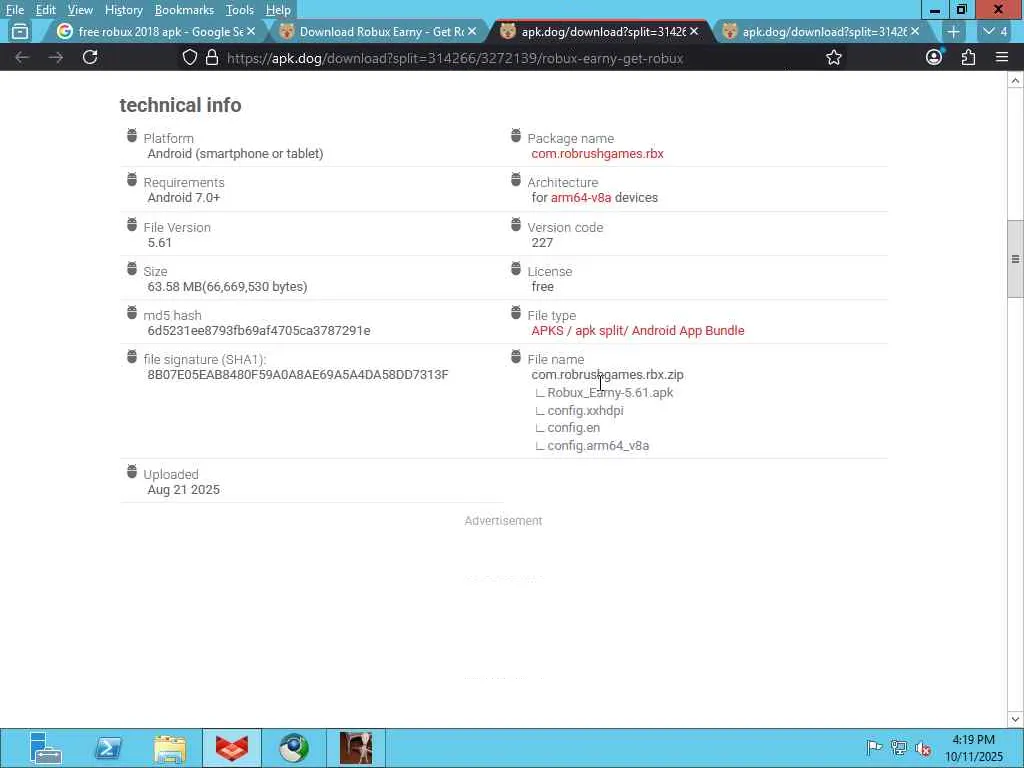This screenshot has height=768, width=1024.
Task: Close the last apk.dog download tab
Action: pyautogui.click(x=915, y=31)
